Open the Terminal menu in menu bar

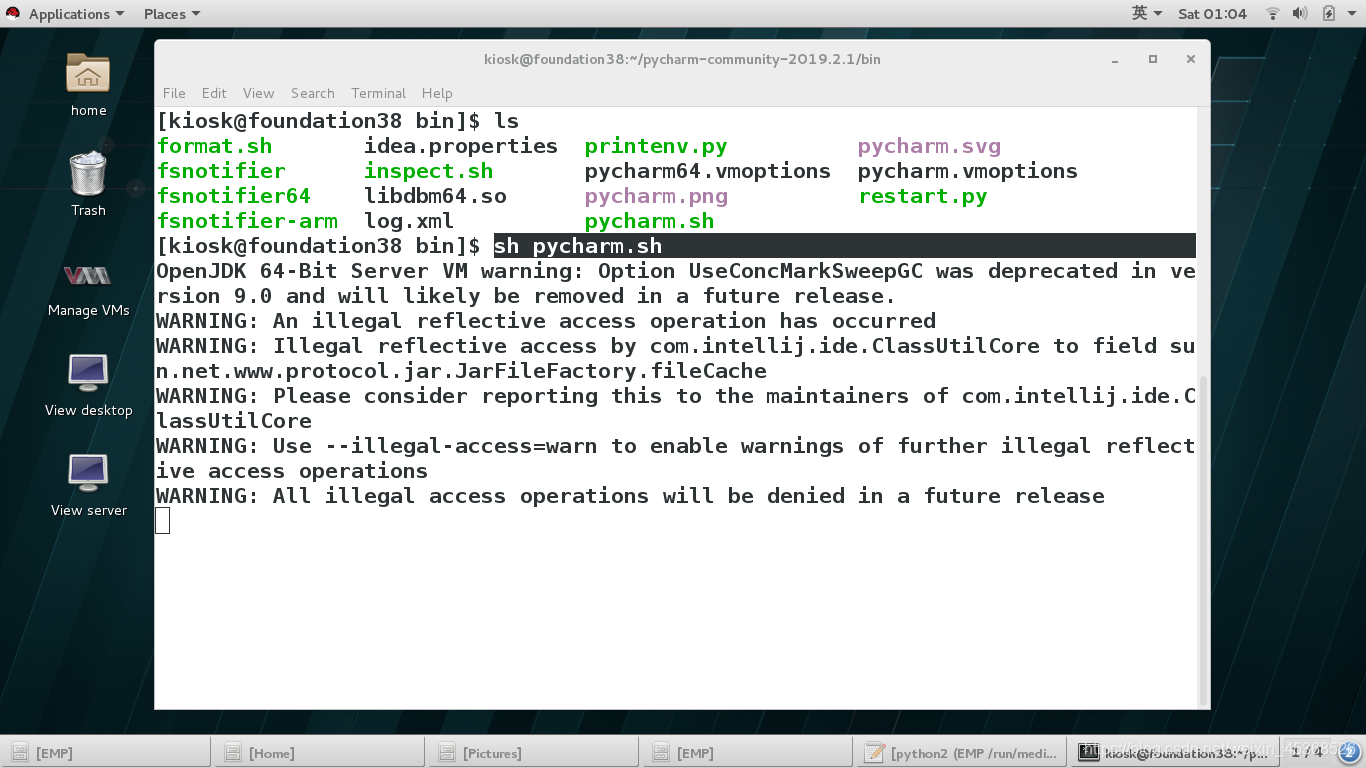coord(378,93)
